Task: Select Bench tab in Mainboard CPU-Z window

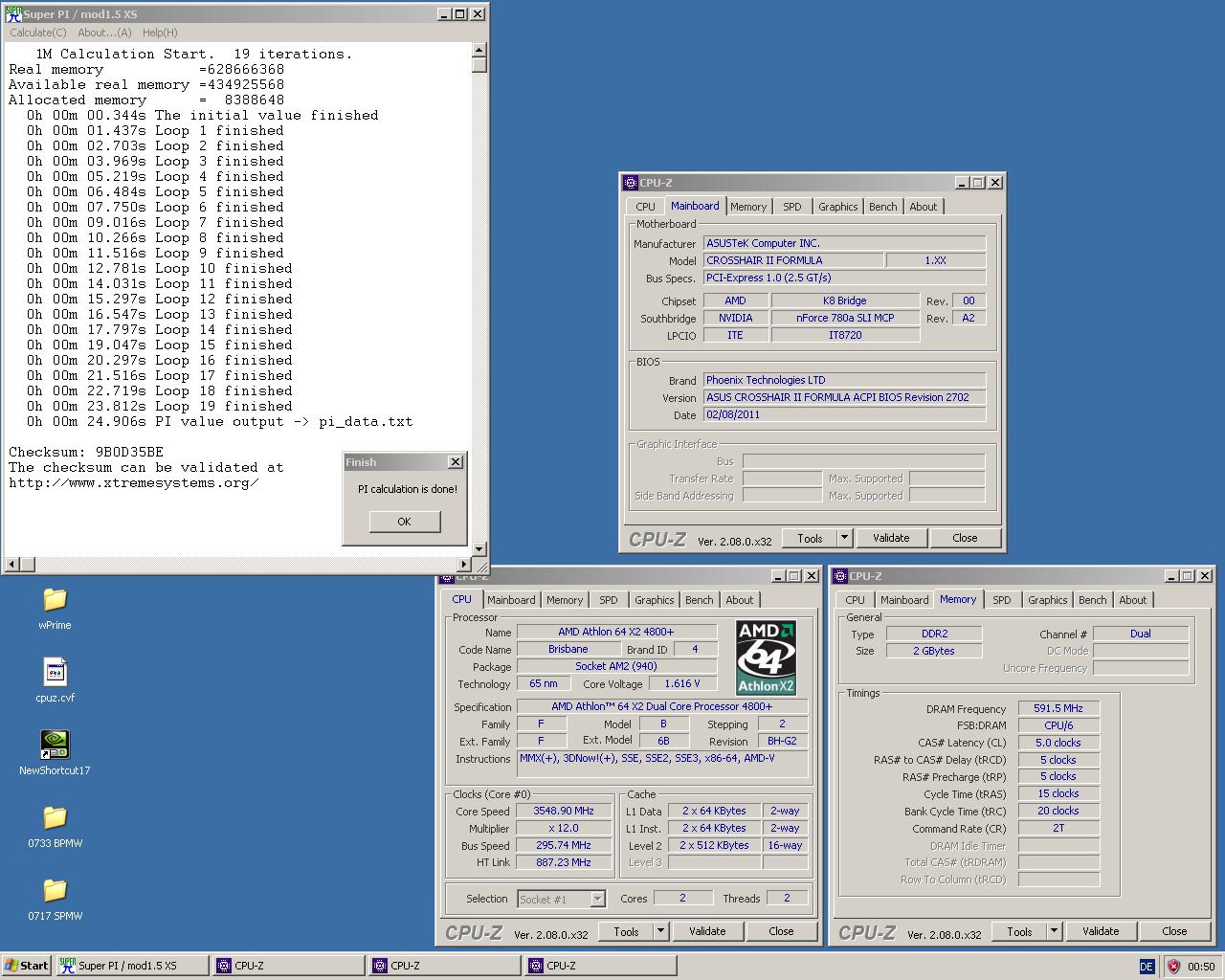Action: (883, 207)
